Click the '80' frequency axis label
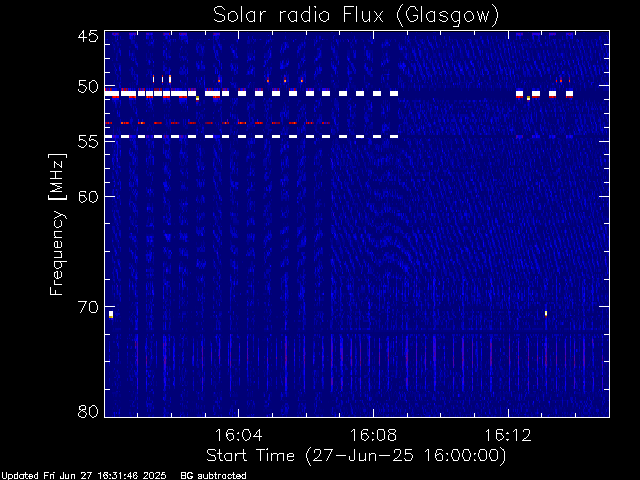 (x=88, y=411)
